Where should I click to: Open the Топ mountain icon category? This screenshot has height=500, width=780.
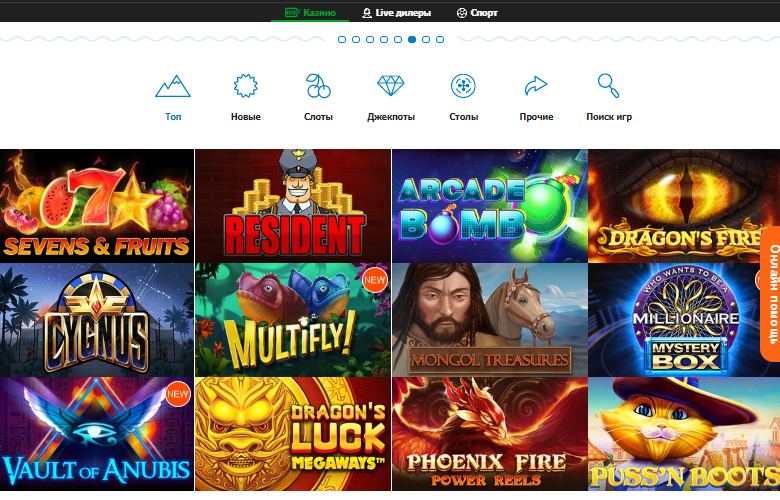pyautogui.click(x=173, y=86)
